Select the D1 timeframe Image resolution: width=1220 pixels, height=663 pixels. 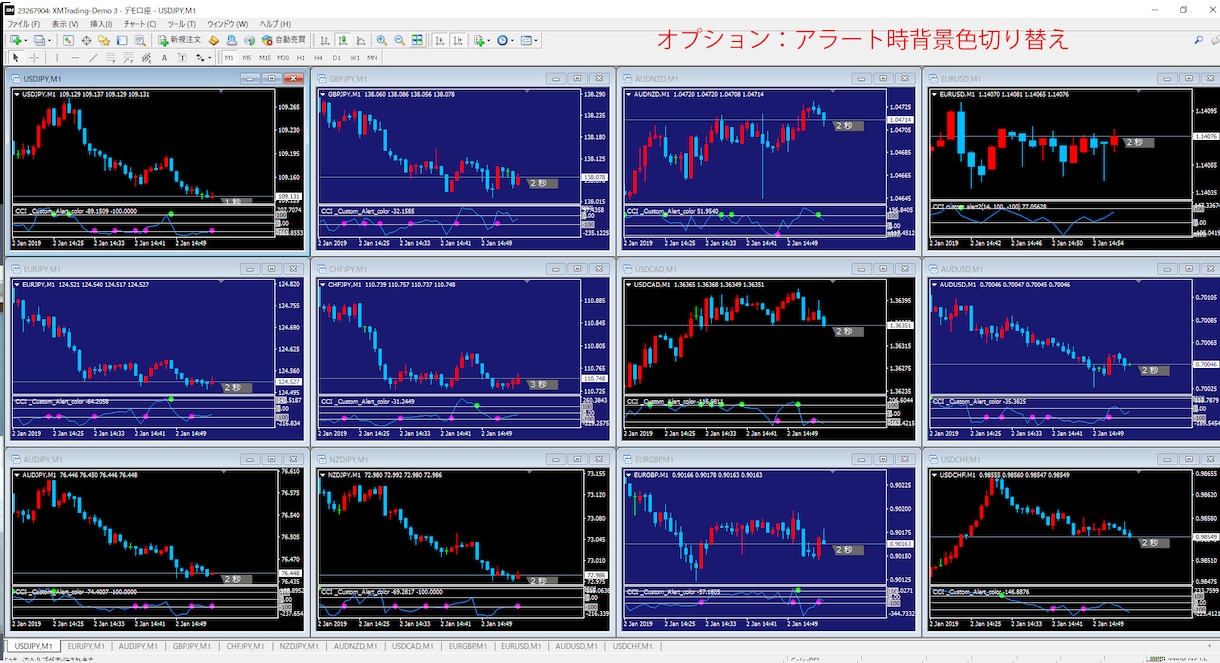coord(336,57)
